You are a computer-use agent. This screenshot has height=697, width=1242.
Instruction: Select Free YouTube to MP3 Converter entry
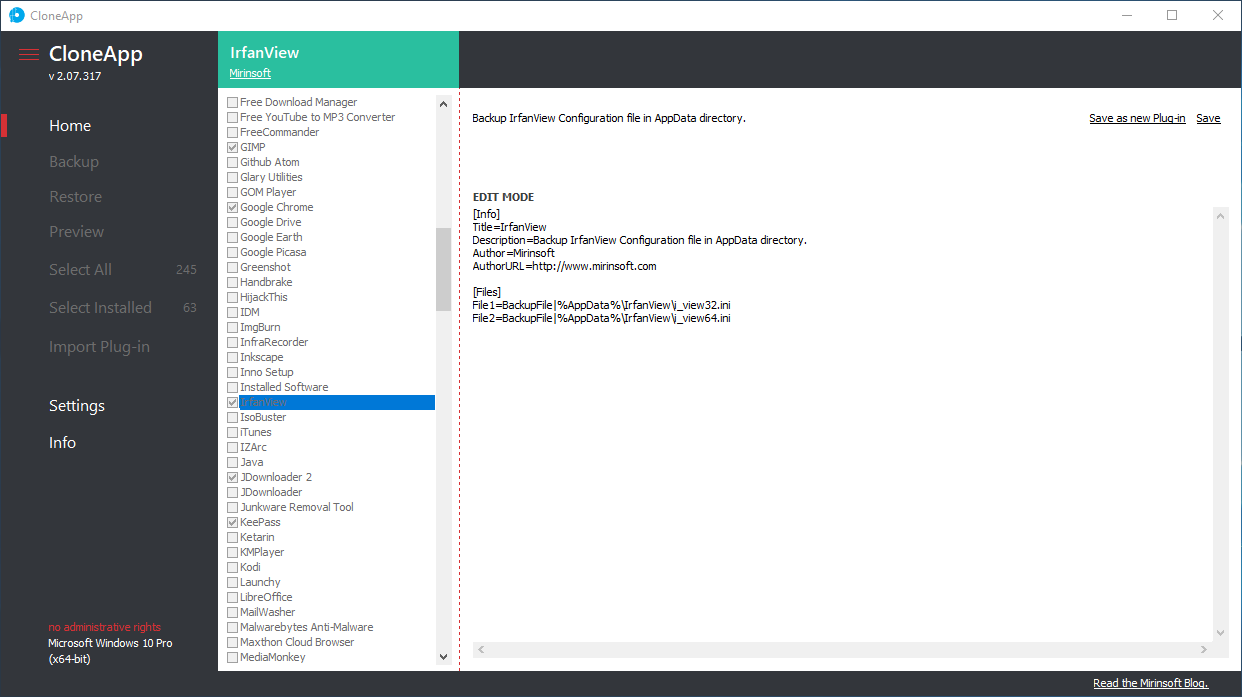point(317,117)
